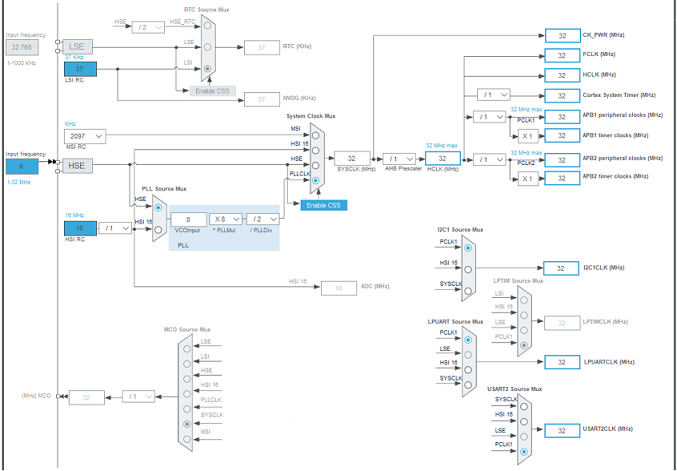Screen dimensions: 677x471
Task: Select HSE in PLL Source Mux
Action: pyautogui.click(x=158, y=208)
